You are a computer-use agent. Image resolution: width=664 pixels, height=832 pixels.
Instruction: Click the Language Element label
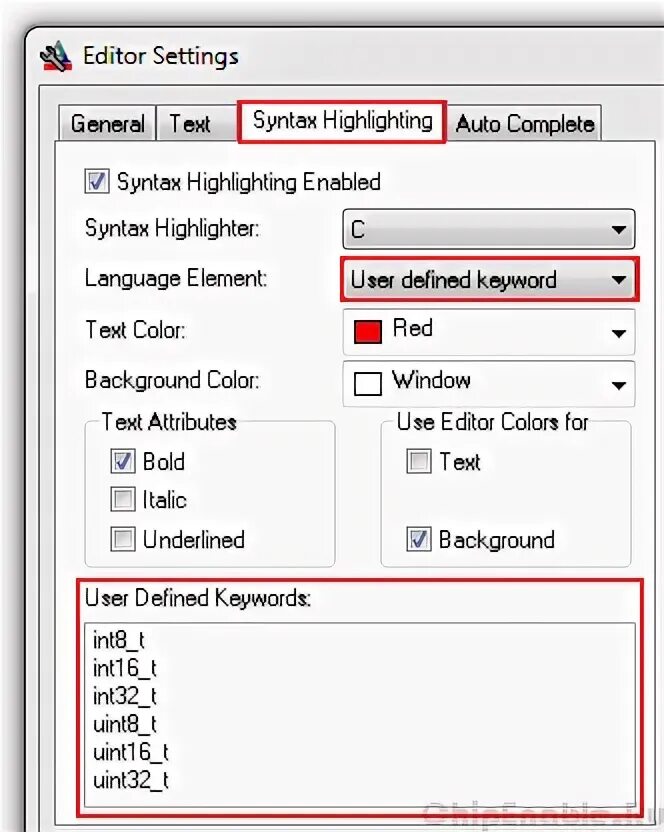click(x=176, y=279)
